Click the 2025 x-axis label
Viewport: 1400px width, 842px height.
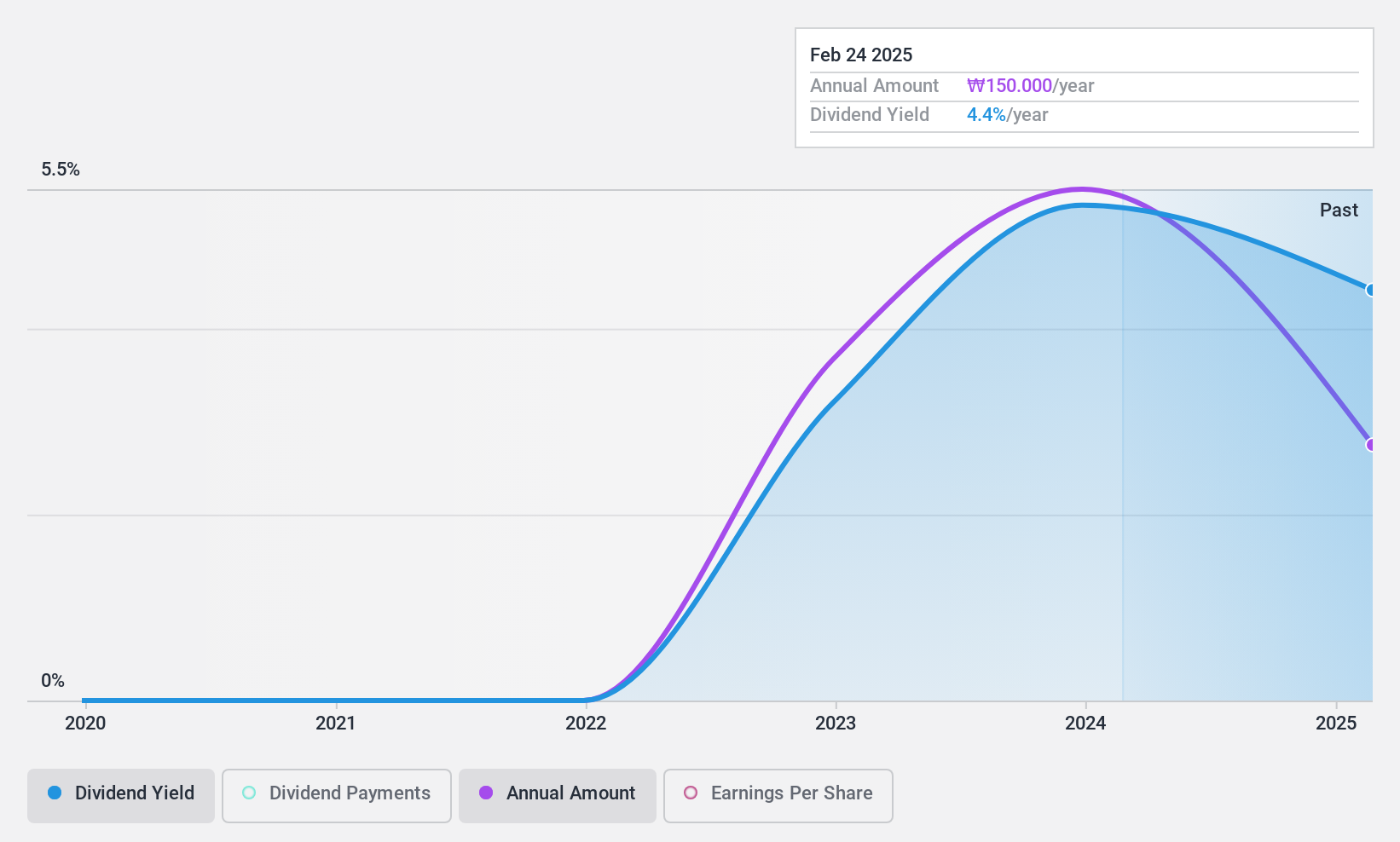pos(1336,724)
